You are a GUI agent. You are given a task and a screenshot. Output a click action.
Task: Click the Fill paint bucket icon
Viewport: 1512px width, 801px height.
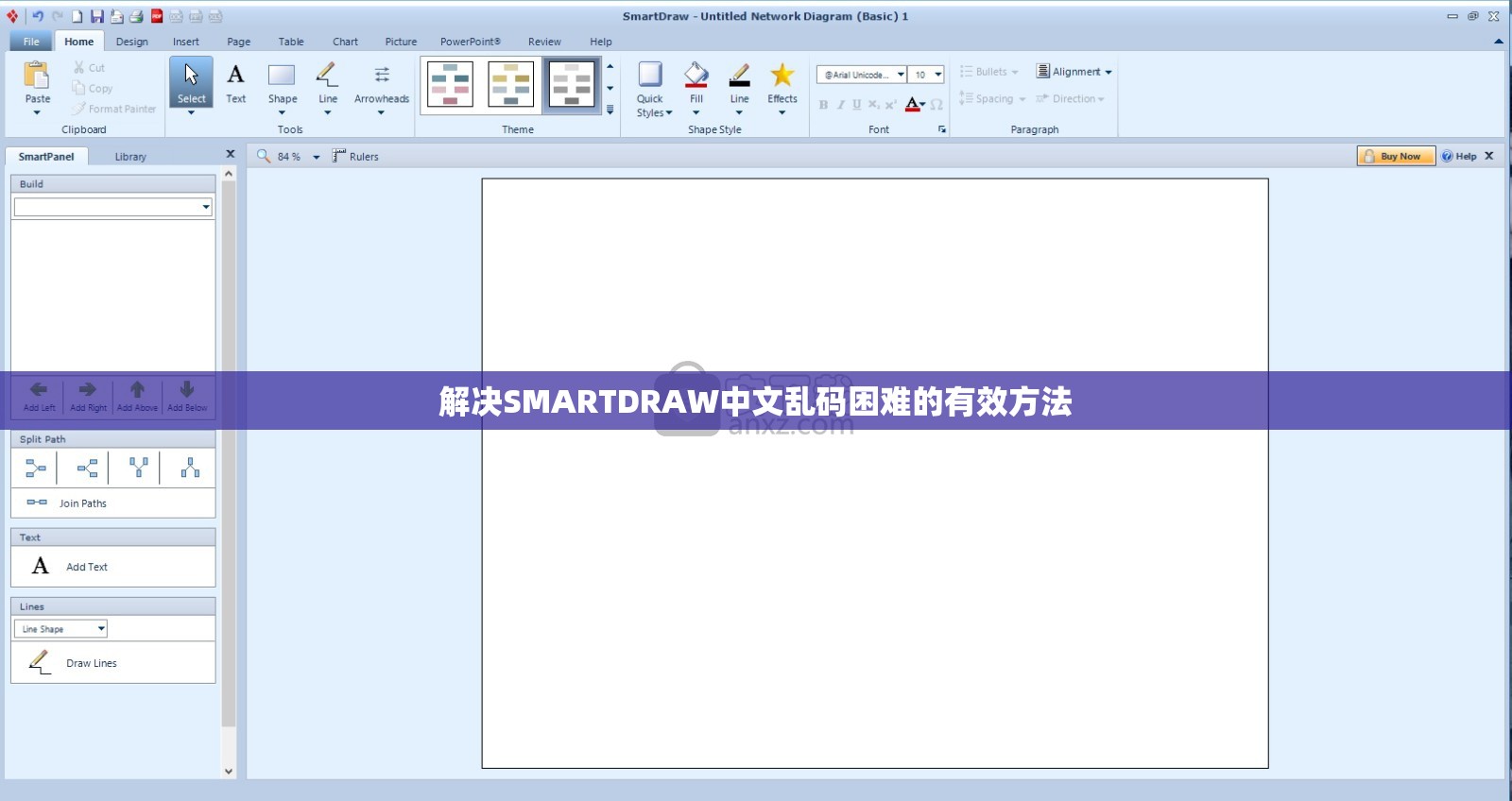click(x=696, y=75)
